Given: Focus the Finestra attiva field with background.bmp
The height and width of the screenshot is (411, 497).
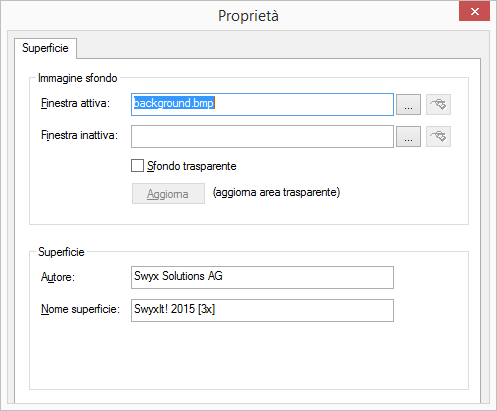Looking at the screenshot, I should 262,104.
